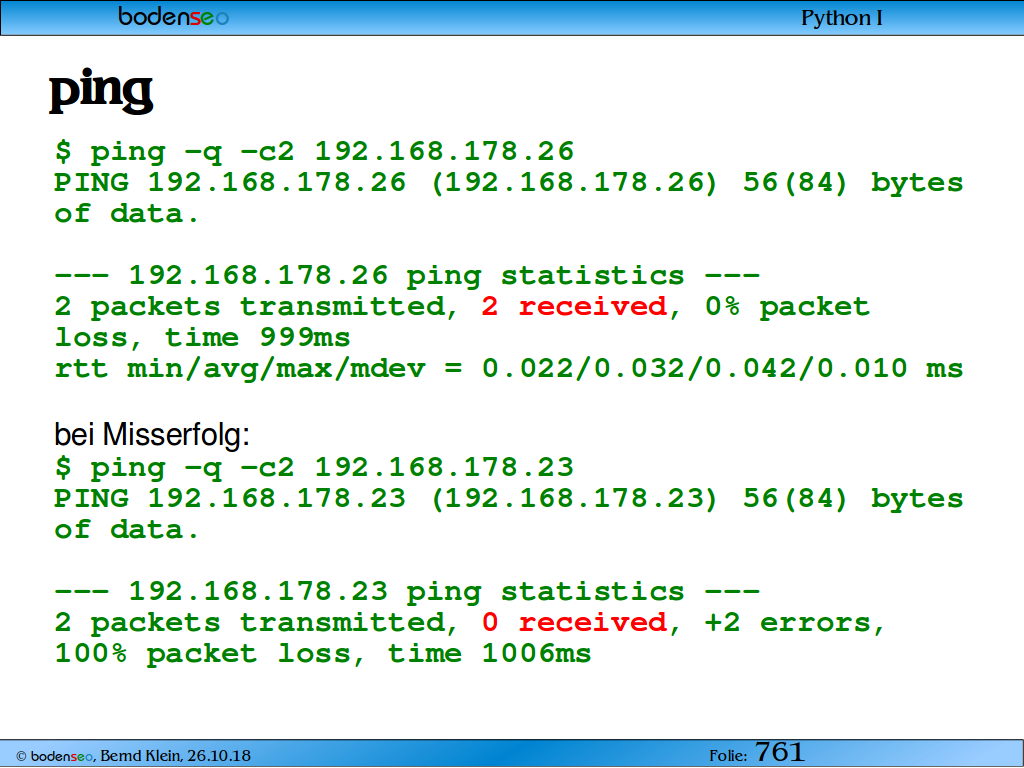Screen dimensions: 1024x768
Task: Click '100% packet loss, time 1006ms' line
Action: coord(323,654)
